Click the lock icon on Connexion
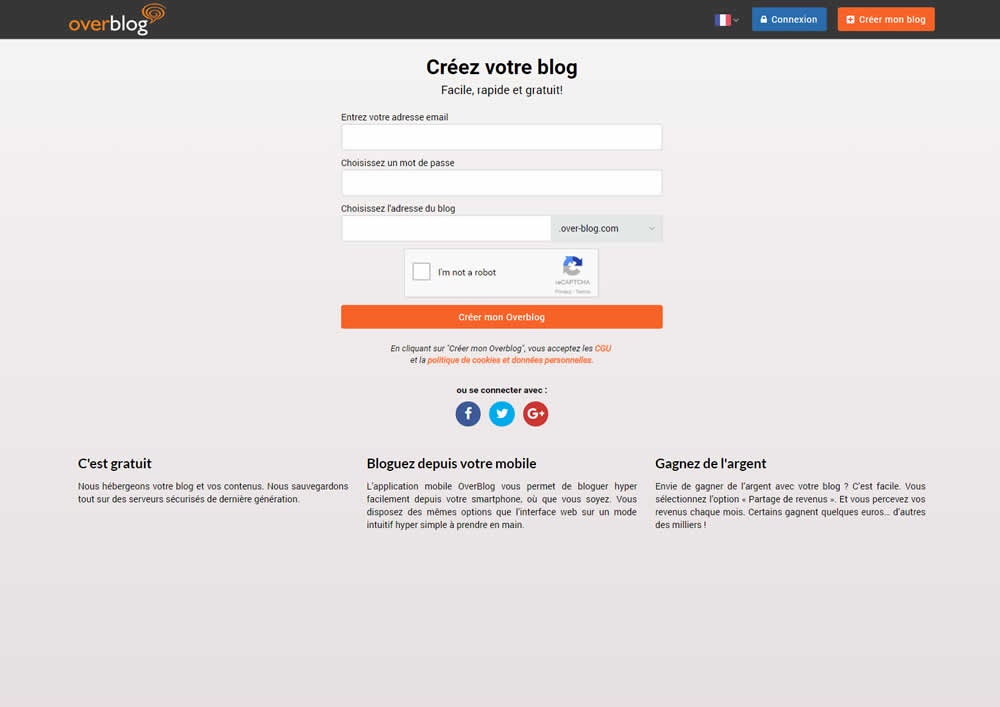Viewport: 1000px width, 707px height. pyautogui.click(x=763, y=20)
